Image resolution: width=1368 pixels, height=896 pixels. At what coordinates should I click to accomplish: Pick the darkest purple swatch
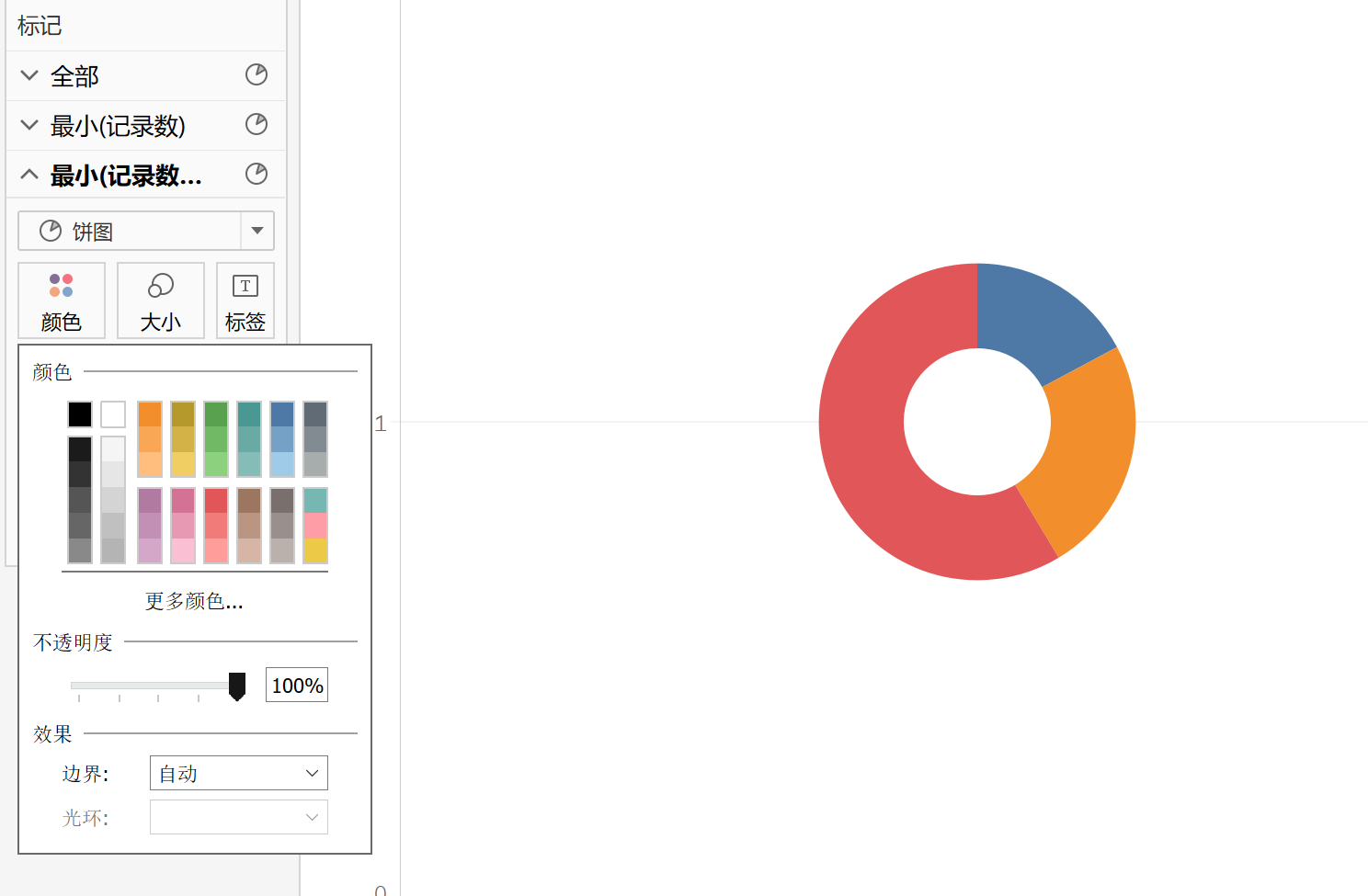150,501
